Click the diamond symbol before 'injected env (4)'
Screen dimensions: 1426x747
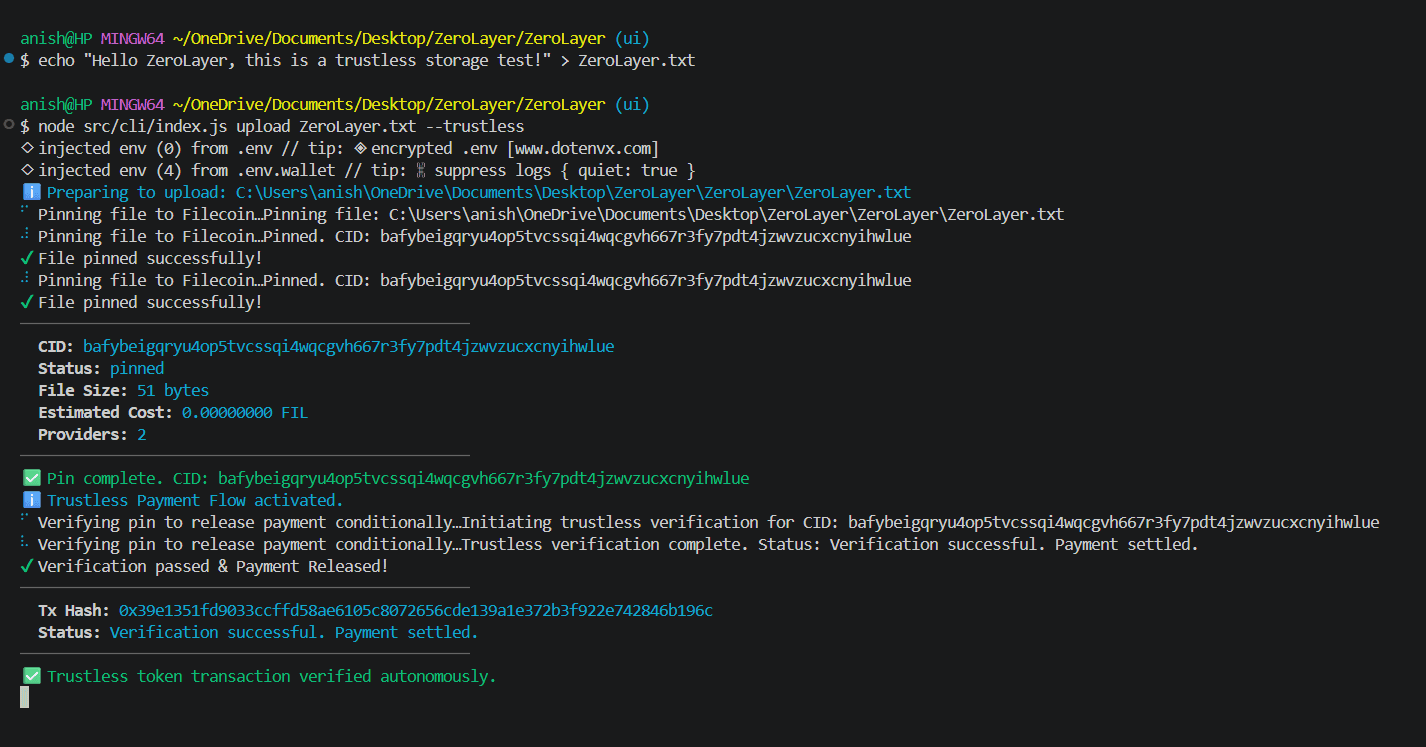tap(27, 170)
